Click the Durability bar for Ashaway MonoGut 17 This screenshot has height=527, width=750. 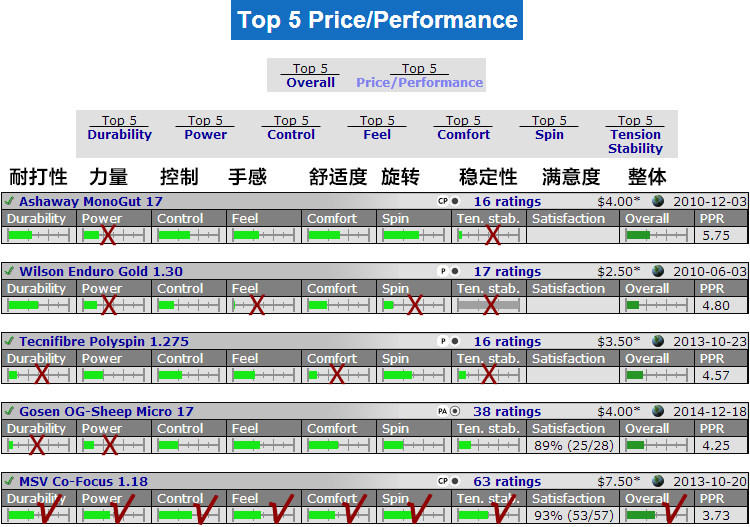coord(39,235)
